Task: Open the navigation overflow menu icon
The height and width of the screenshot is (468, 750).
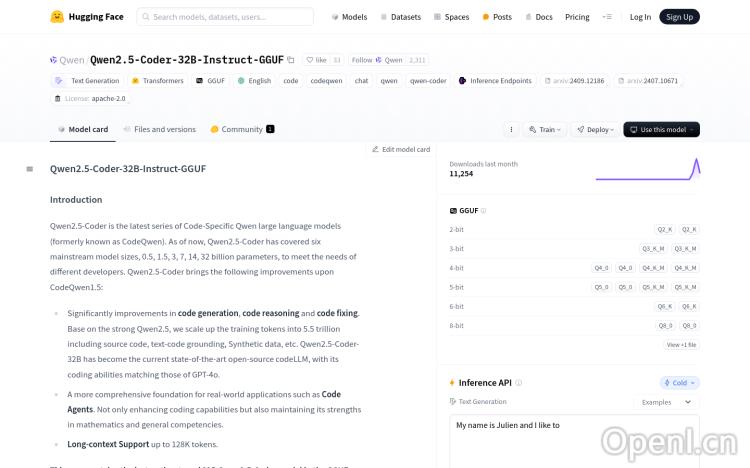Action: (606, 17)
